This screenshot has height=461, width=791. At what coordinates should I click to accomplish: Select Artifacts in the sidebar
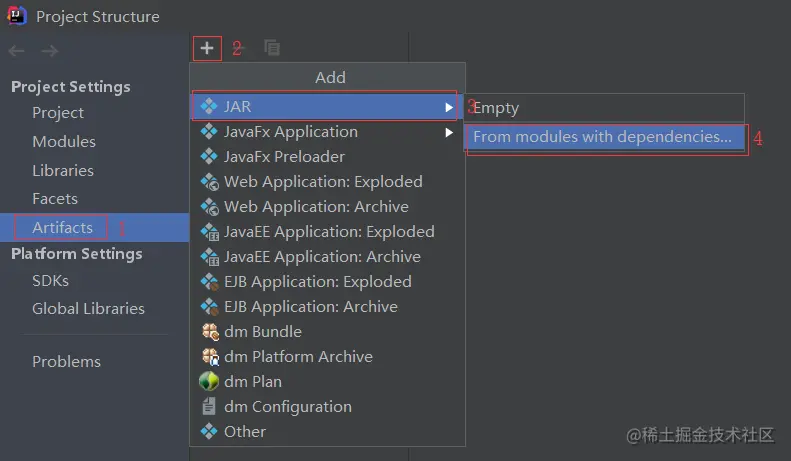[x=94, y=227]
